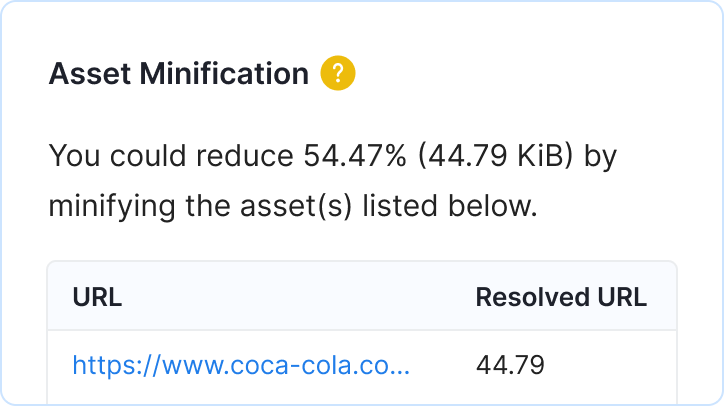Click the "https://" prefix of the coca-cola link
This screenshot has height=406, width=724.
(109, 365)
